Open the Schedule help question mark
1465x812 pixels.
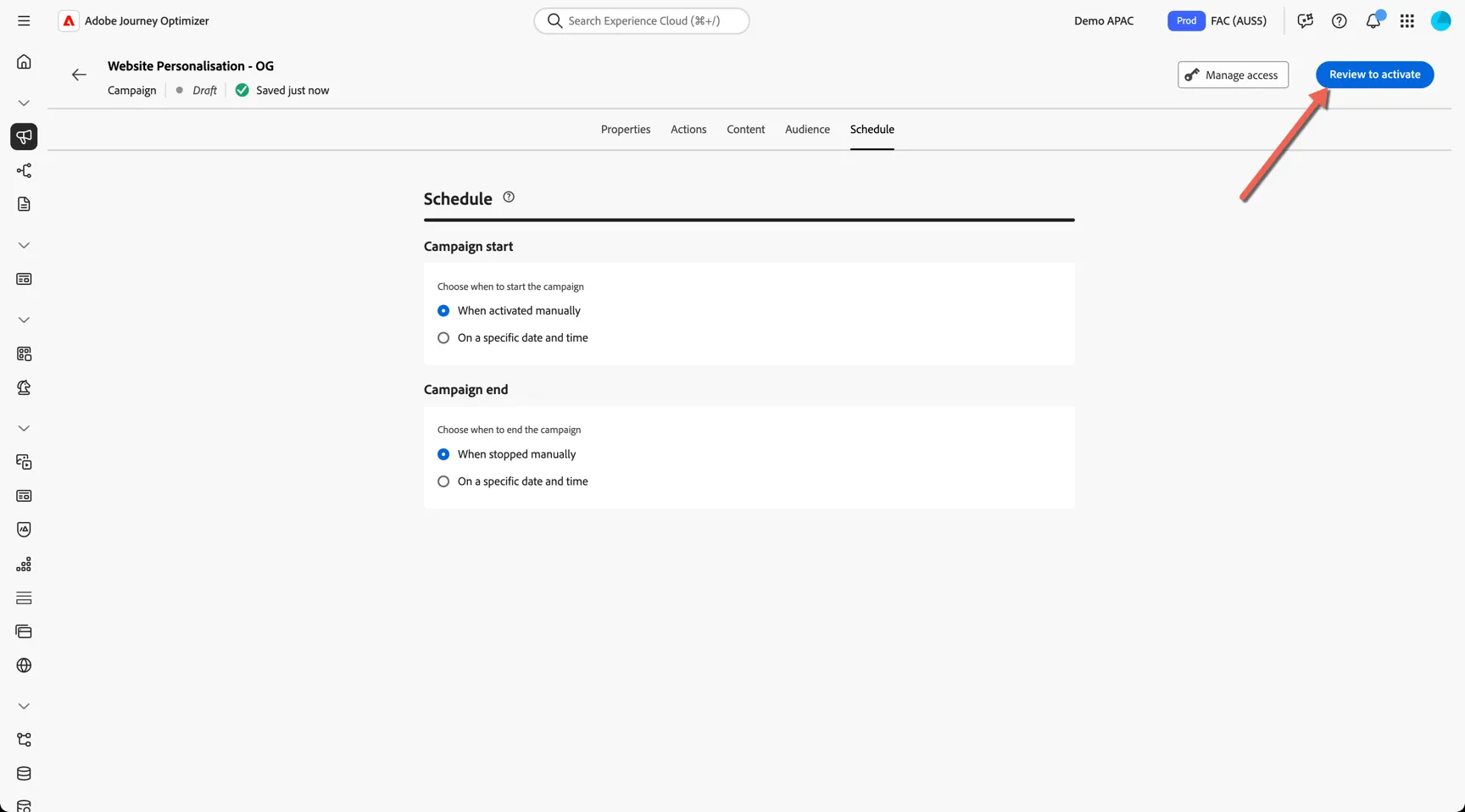click(509, 197)
